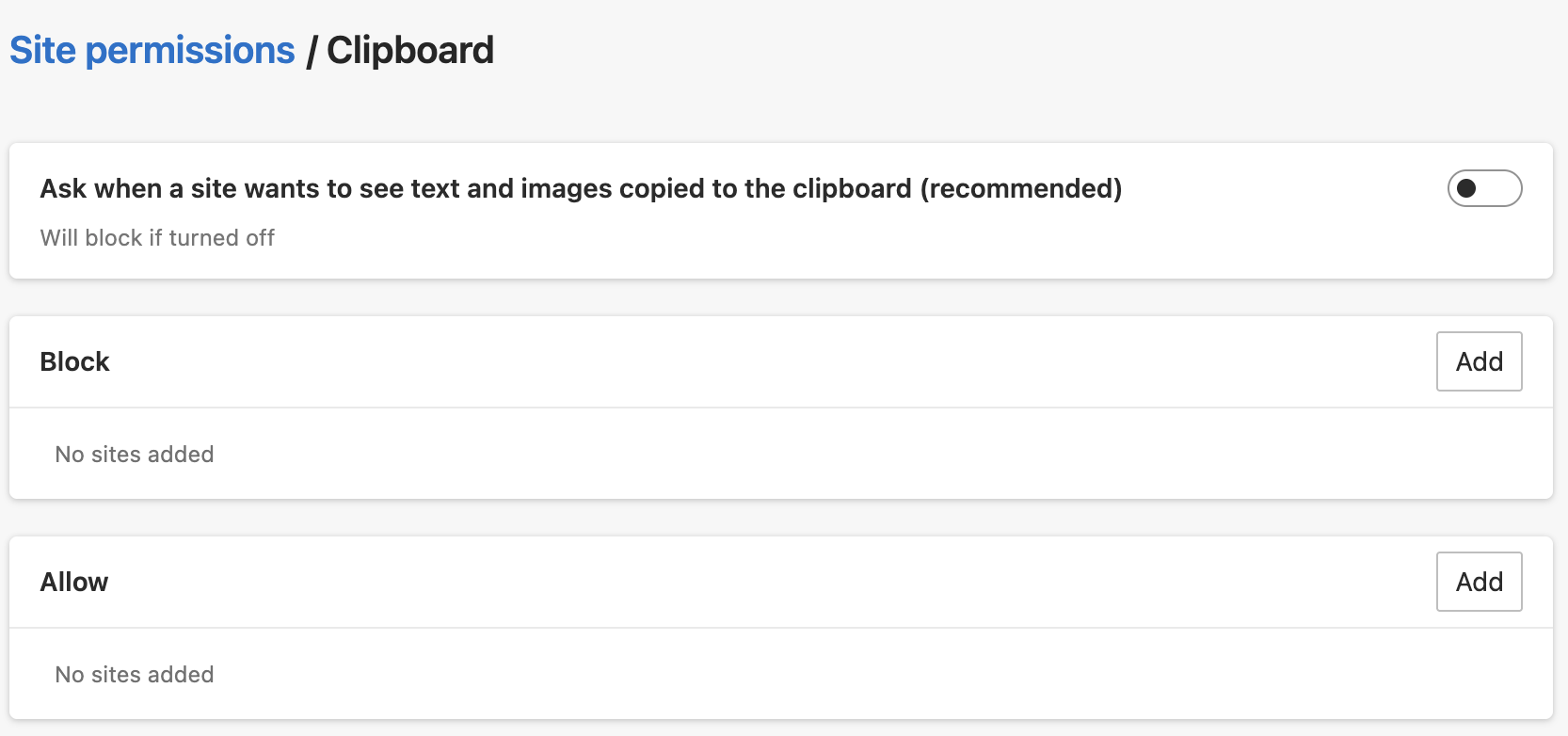
Task: Select 'Will block if turned off' description
Action: coord(157,238)
